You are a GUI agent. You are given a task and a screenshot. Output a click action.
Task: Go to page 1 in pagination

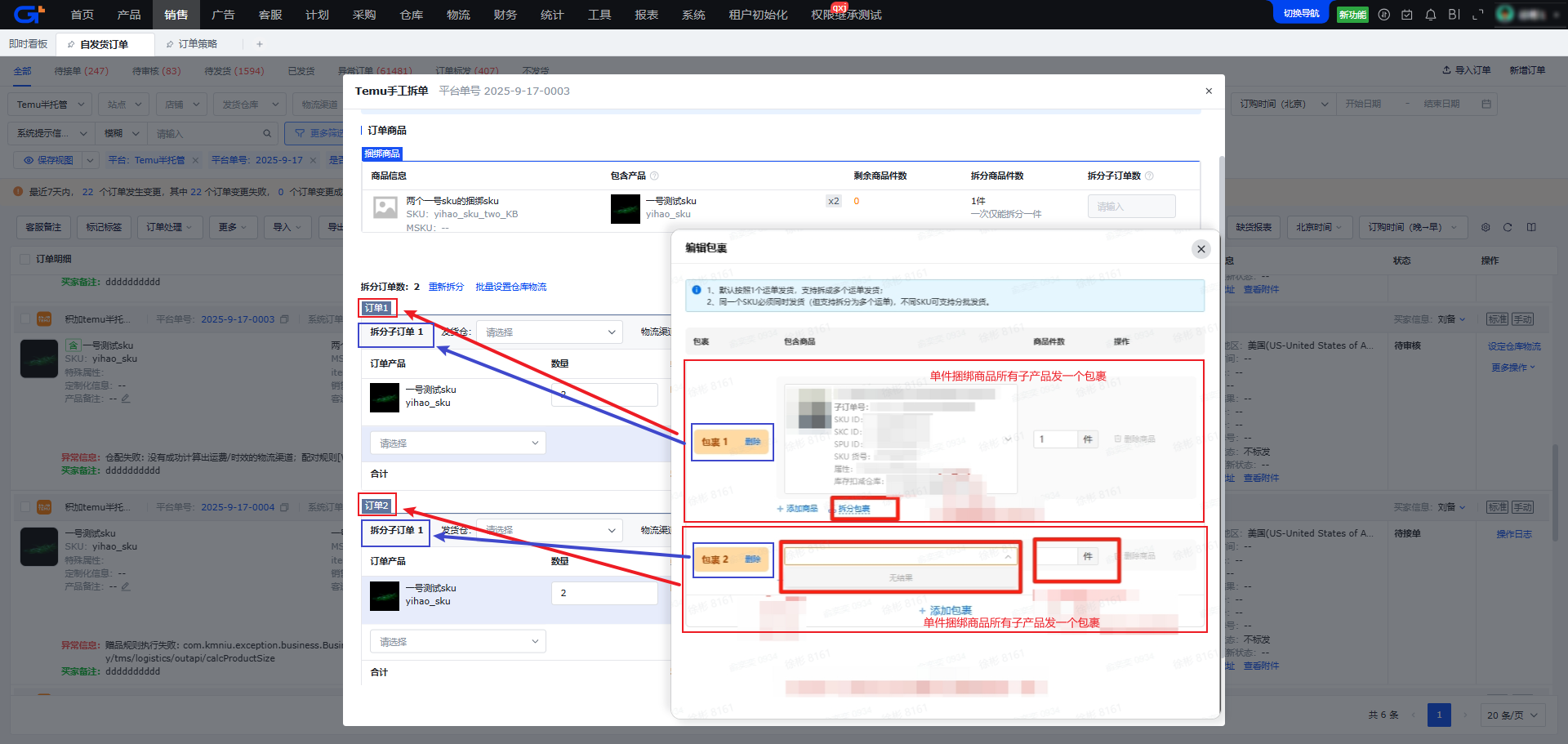click(x=1439, y=715)
